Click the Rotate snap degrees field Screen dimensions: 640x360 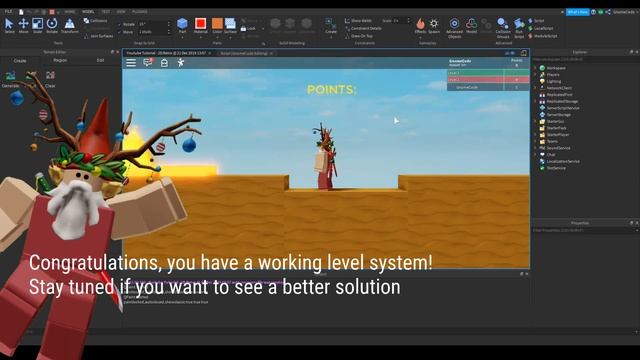(x=154, y=24)
